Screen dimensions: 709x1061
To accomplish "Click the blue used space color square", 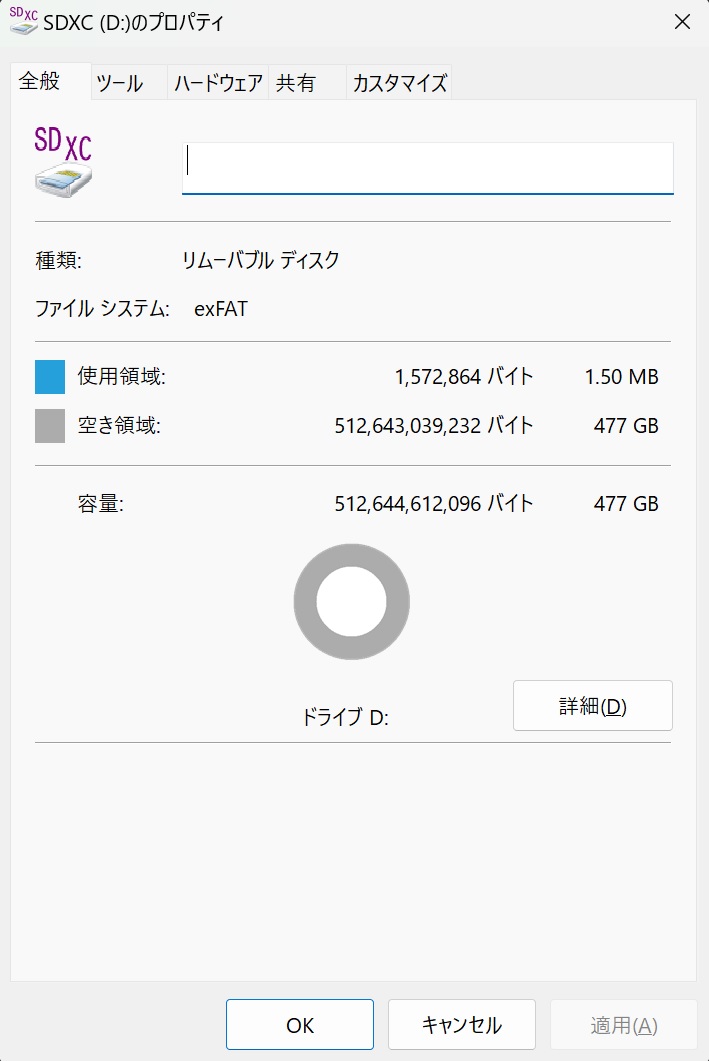I will point(50,377).
